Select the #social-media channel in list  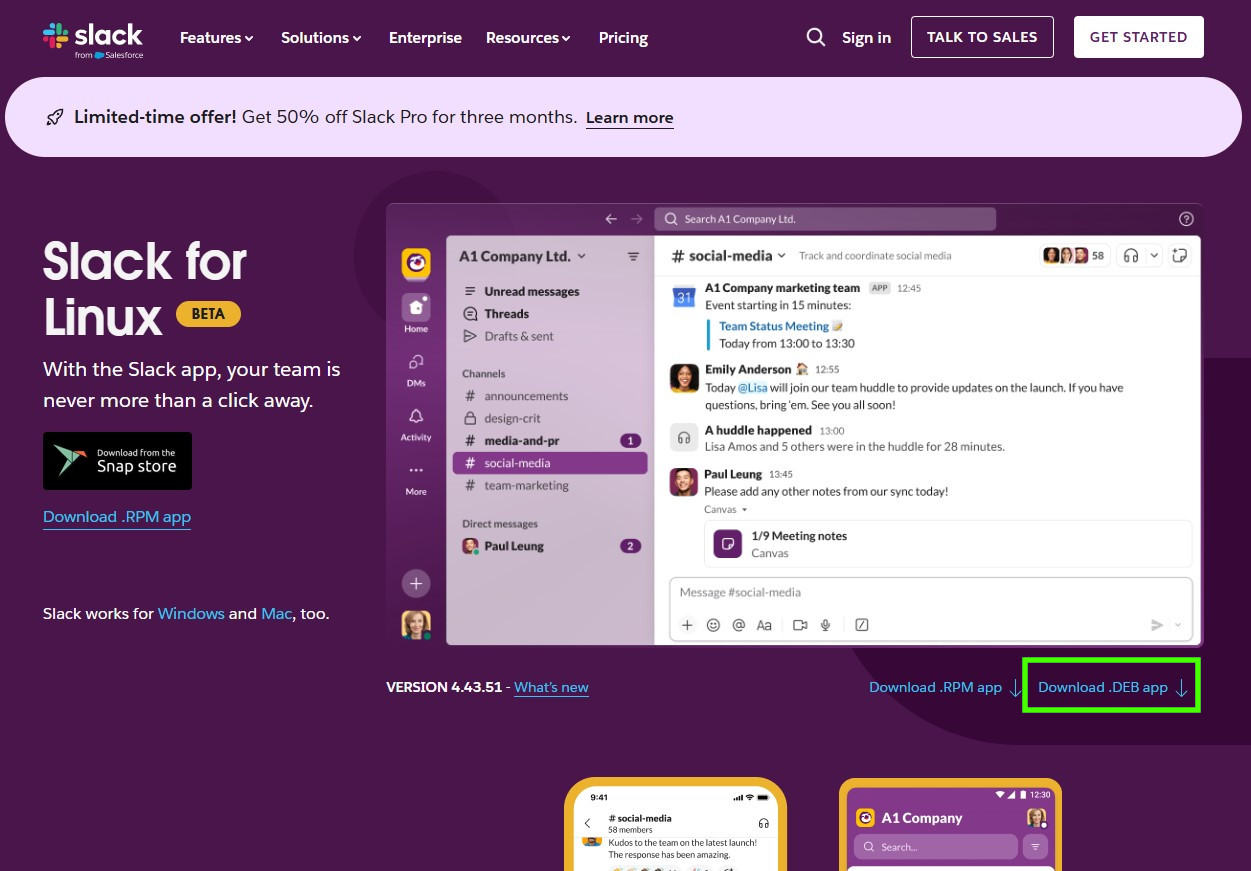550,463
